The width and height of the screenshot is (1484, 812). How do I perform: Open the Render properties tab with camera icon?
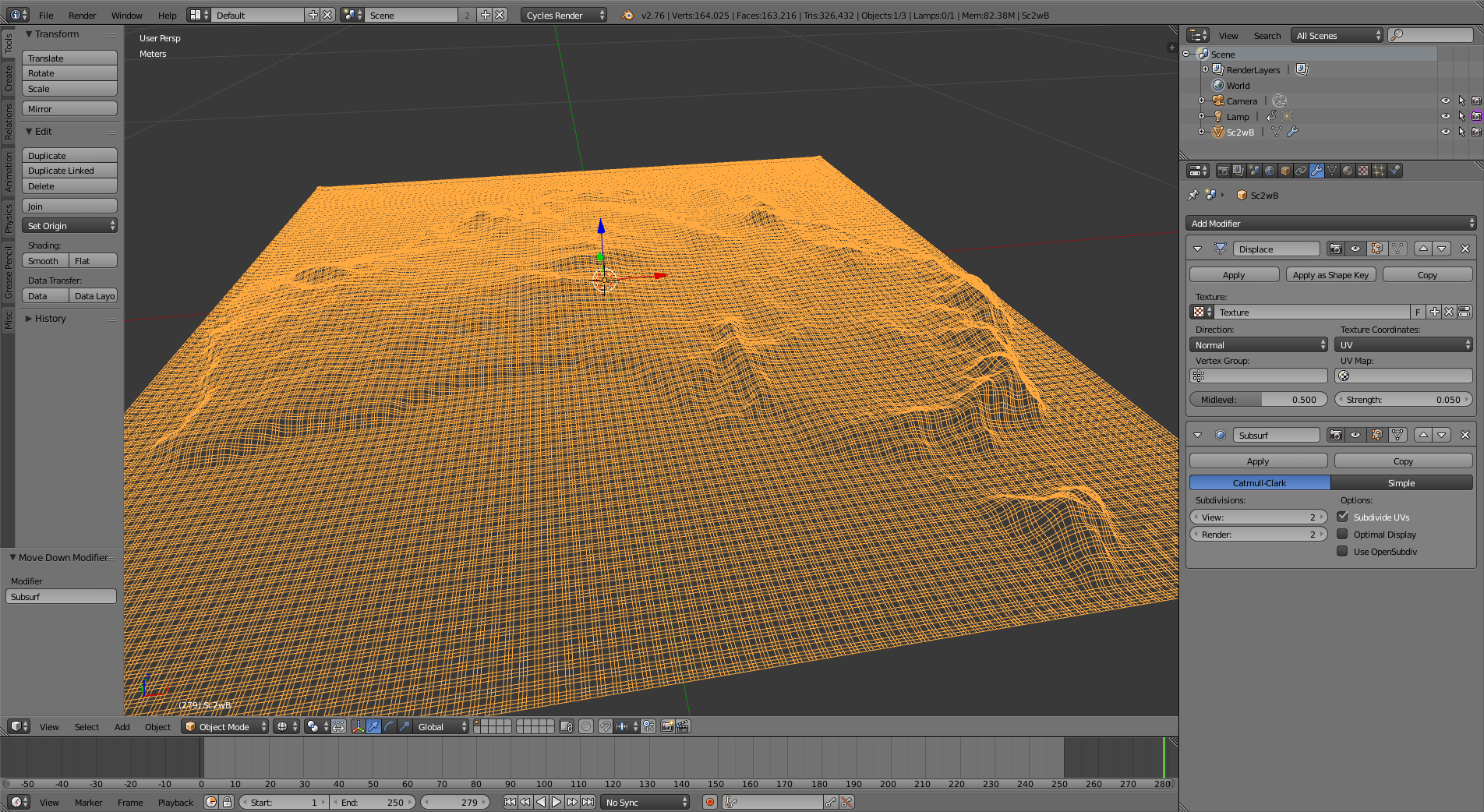coord(1224,171)
